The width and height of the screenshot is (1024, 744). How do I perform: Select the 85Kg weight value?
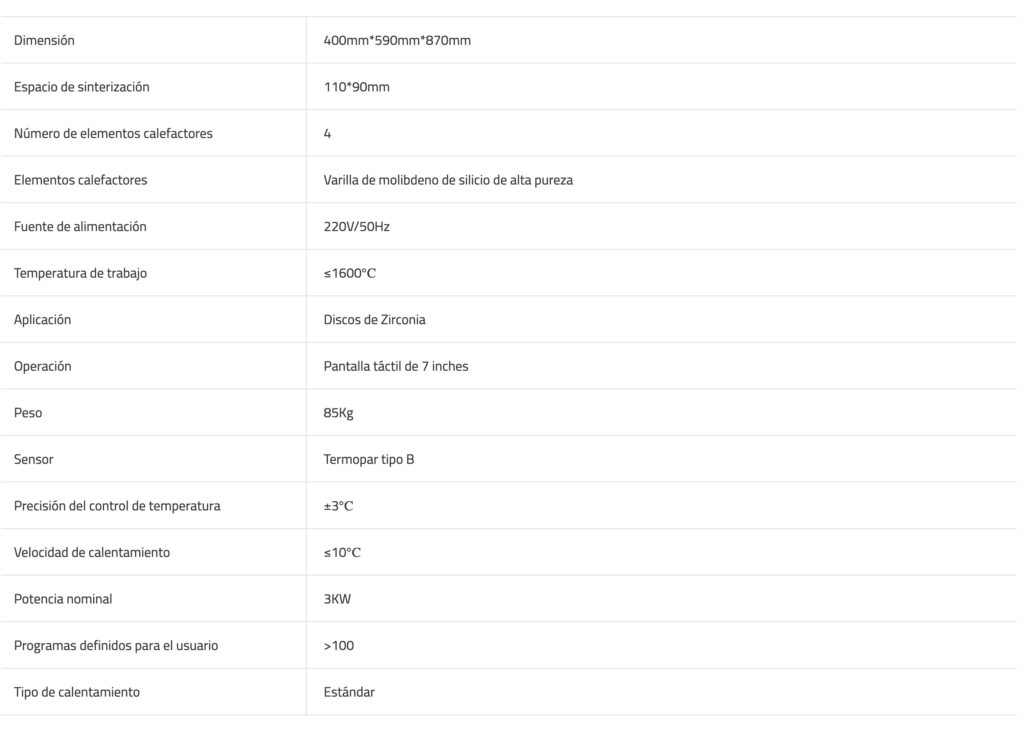tap(338, 413)
